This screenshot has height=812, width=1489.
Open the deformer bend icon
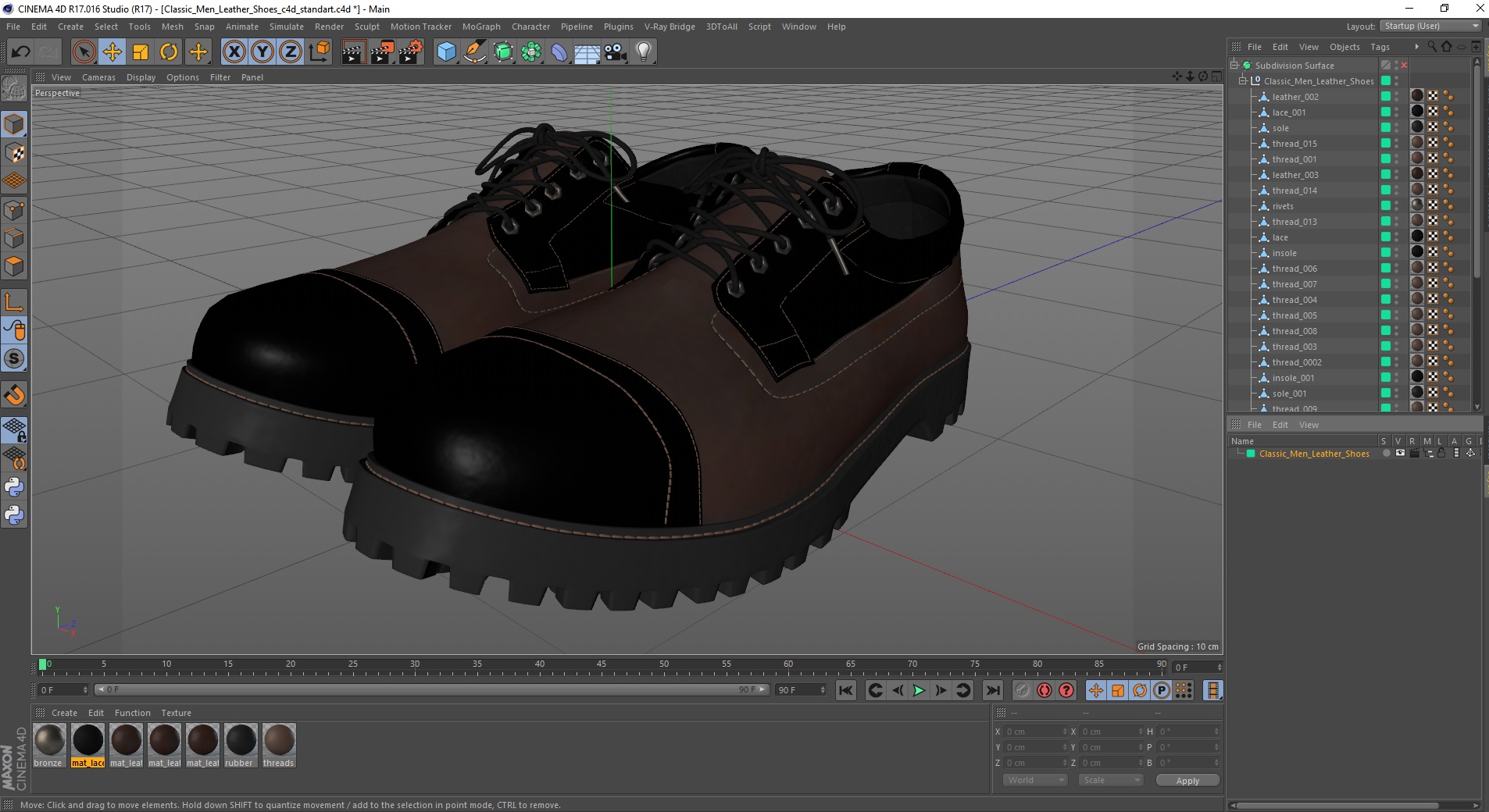click(559, 52)
